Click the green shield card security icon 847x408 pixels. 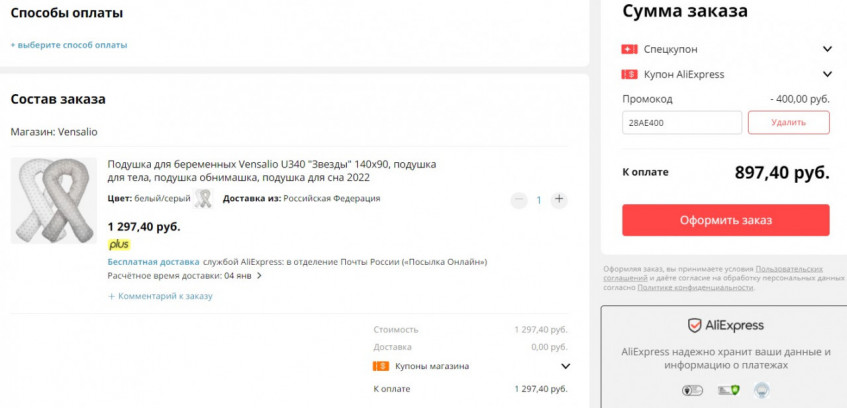click(729, 390)
